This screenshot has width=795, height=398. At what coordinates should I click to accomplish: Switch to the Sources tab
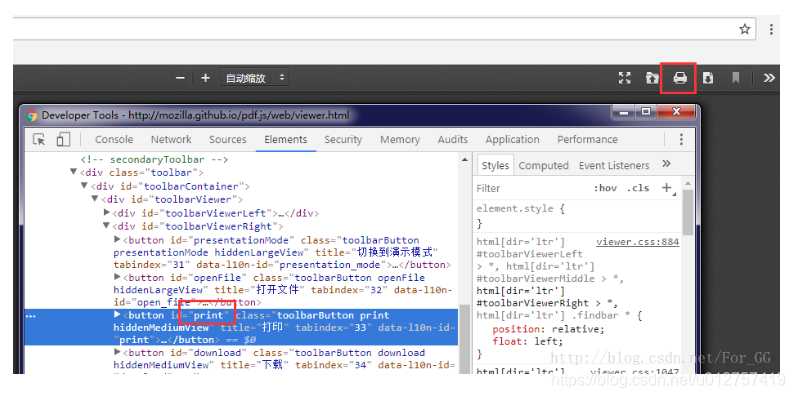(228, 139)
